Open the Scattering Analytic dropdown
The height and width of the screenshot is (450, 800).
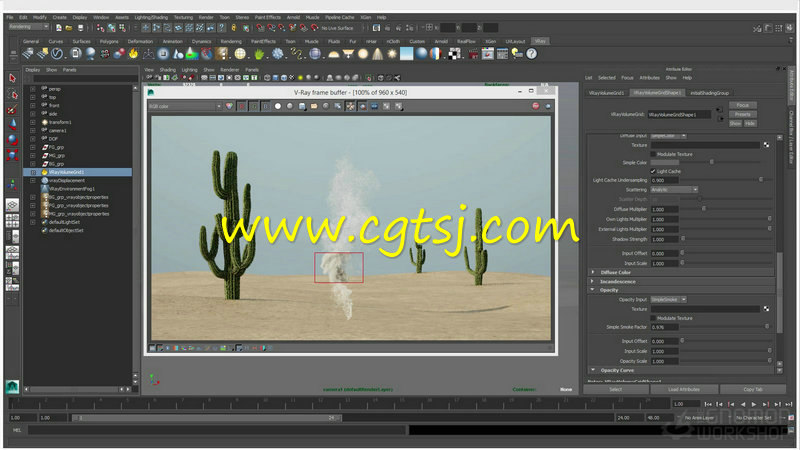click(674, 189)
